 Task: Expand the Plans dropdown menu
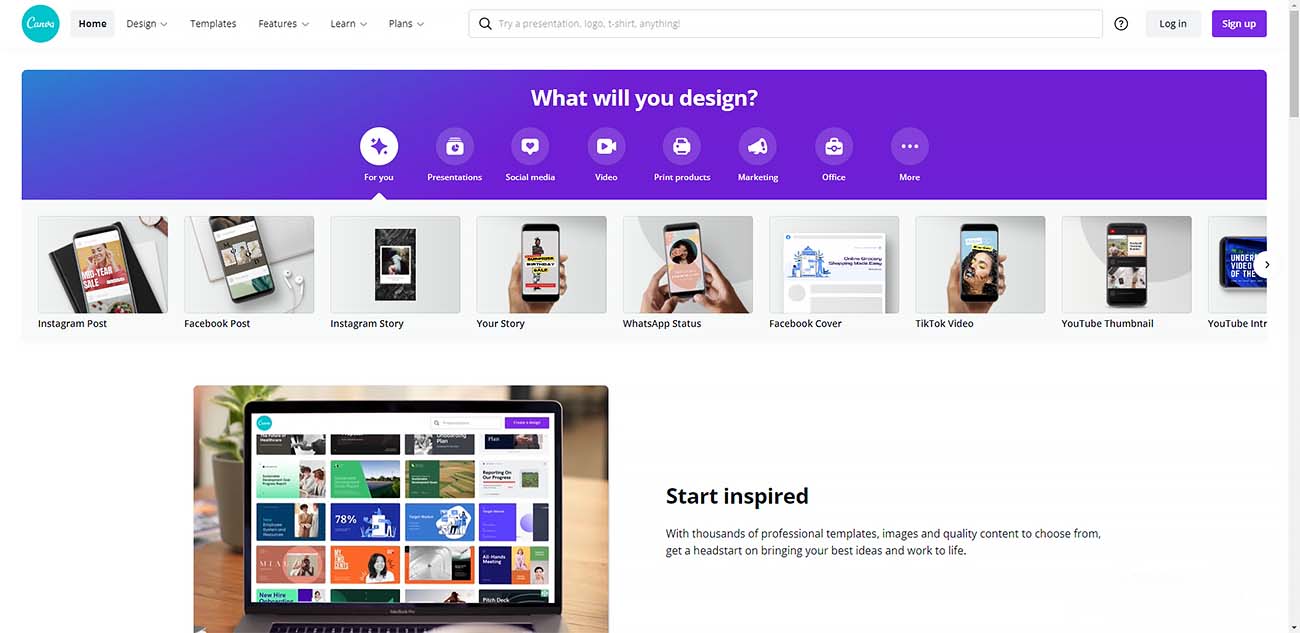(407, 24)
